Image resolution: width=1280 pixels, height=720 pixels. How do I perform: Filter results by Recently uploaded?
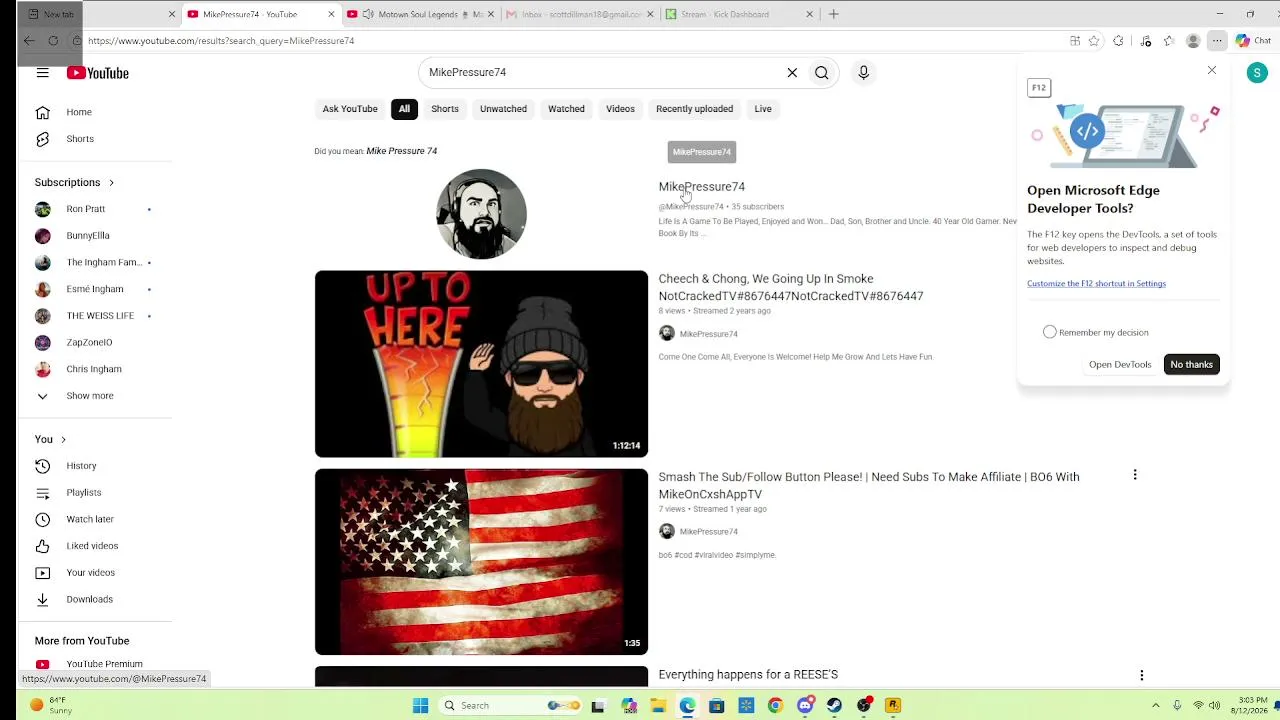(694, 109)
